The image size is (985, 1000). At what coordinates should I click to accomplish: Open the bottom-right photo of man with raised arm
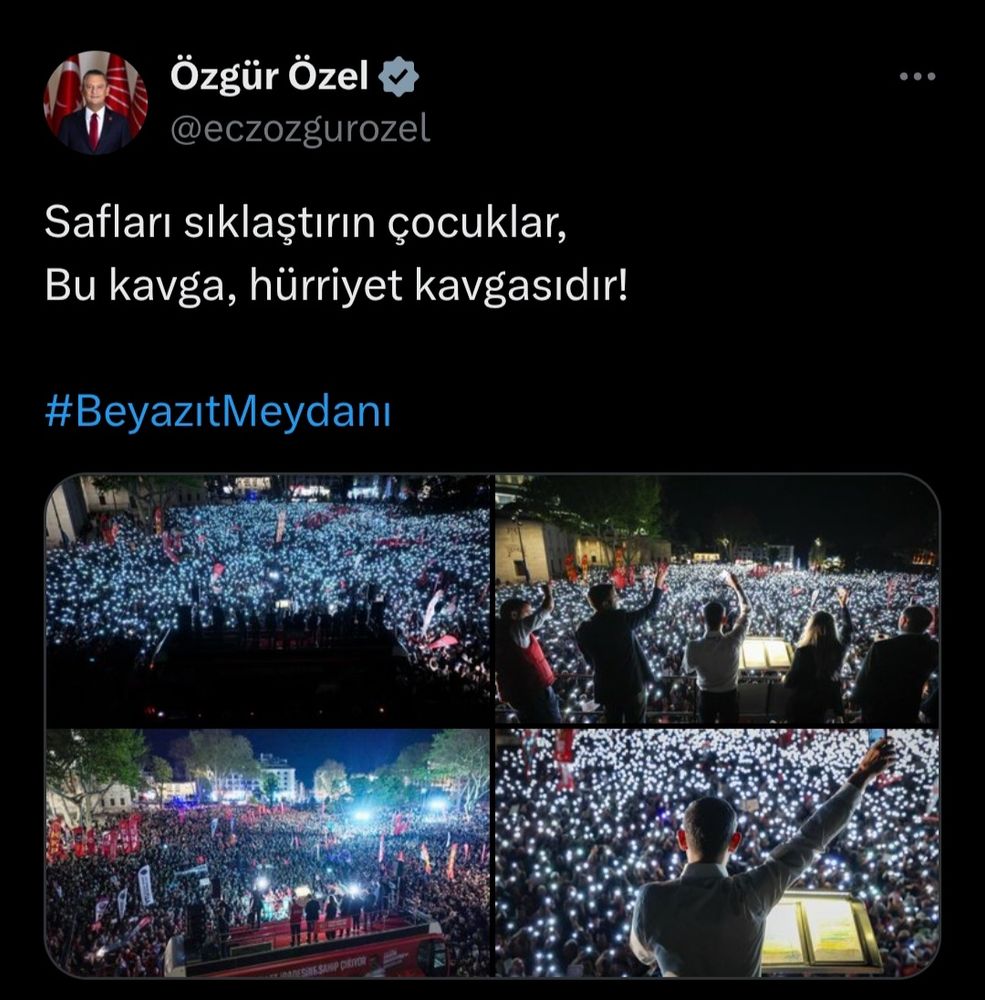click(x=717, y=853)
